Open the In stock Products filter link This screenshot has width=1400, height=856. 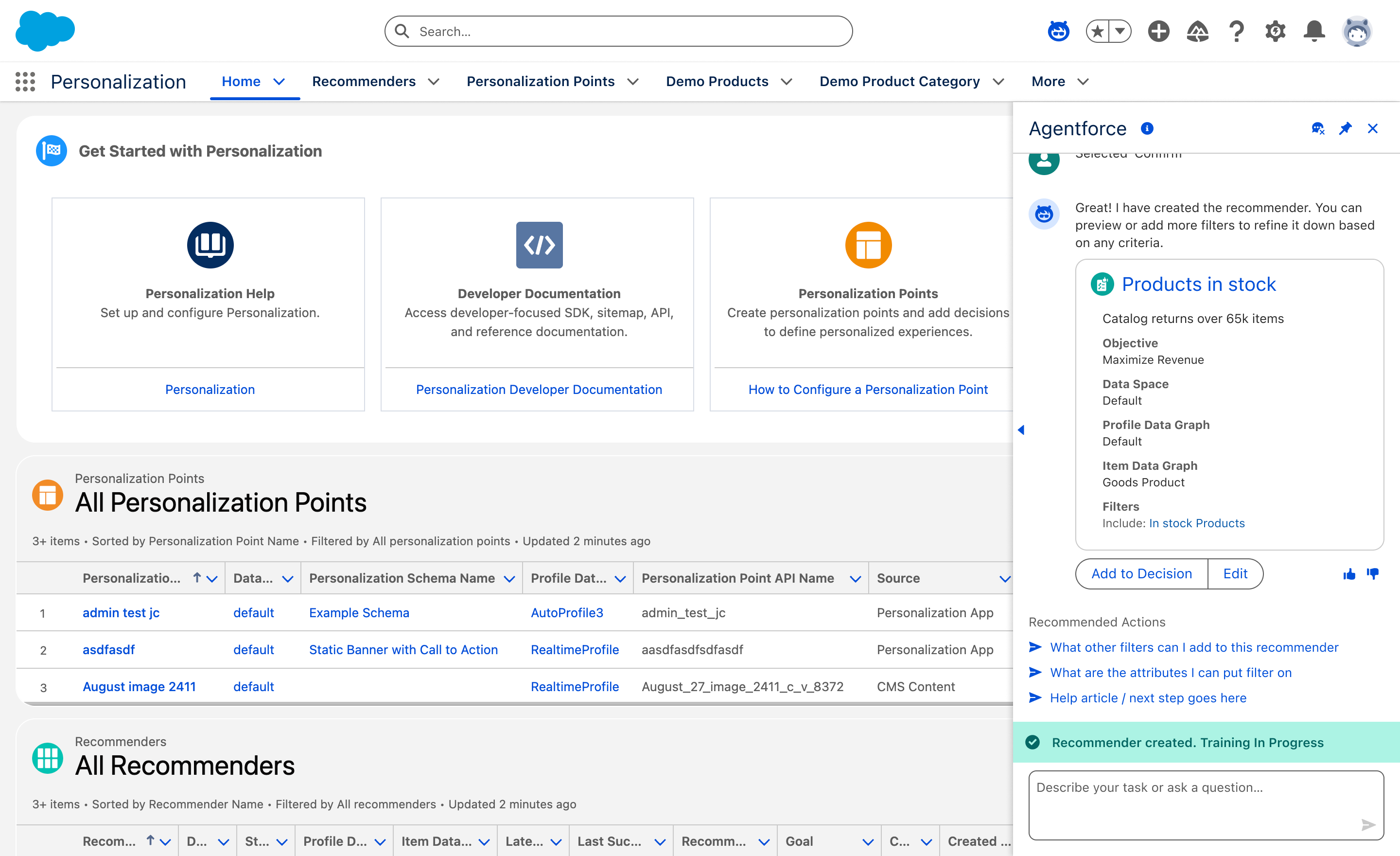pyautogui.click(x=1197, y=523)
